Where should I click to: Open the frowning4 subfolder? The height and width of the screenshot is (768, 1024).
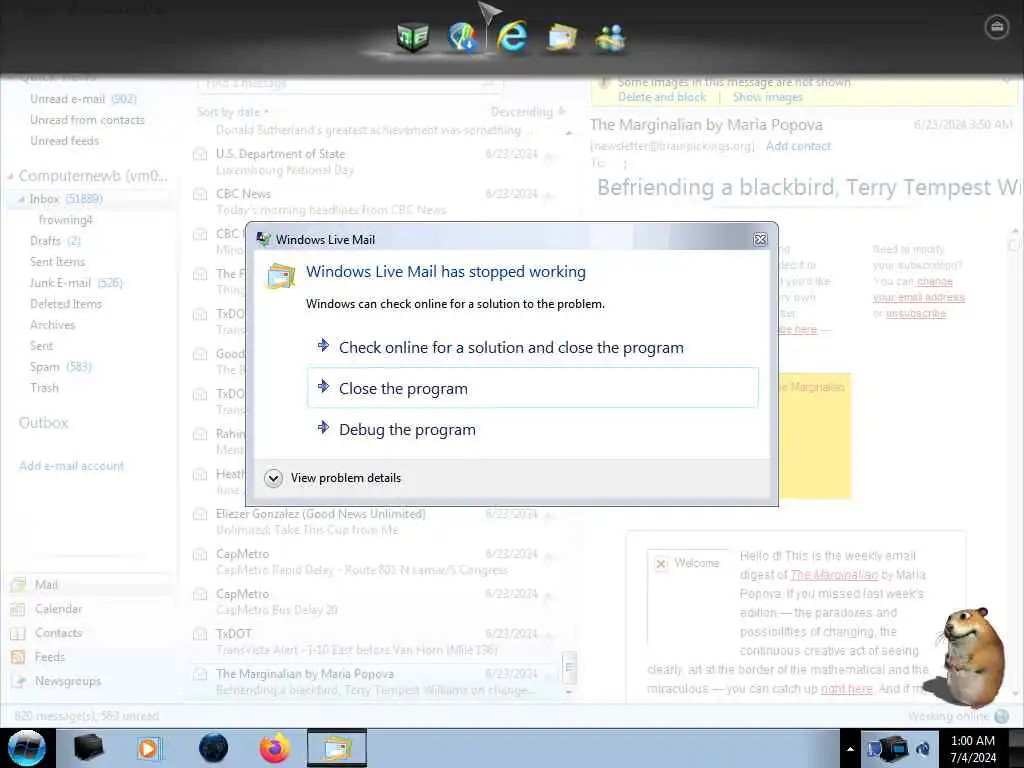click(65, 220)
